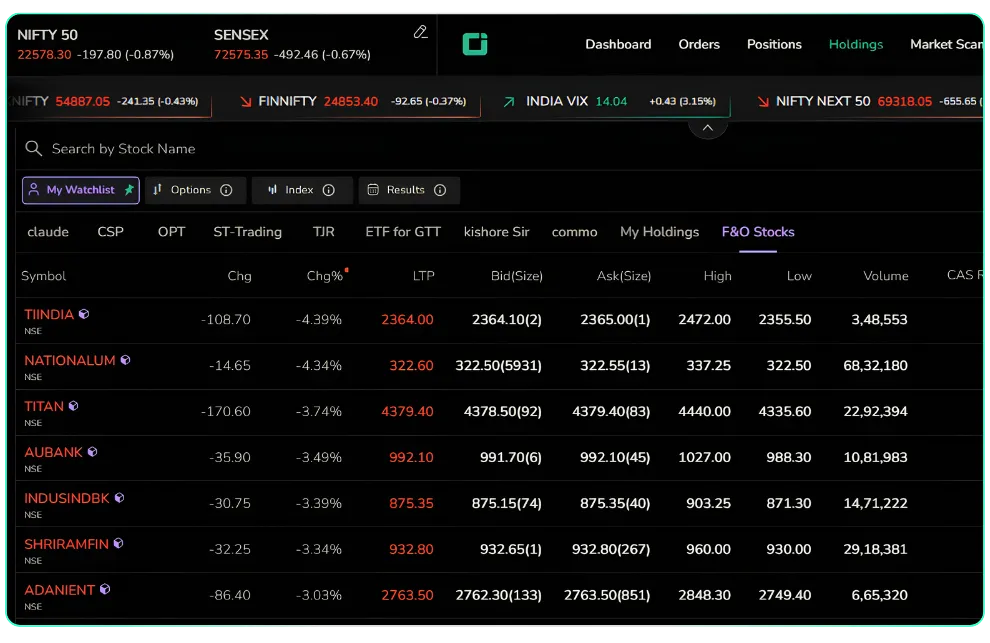This screenshot has height=643, width=990.
Task: Click the badge icon beside NATIONALUM
Action: [126, 360]
